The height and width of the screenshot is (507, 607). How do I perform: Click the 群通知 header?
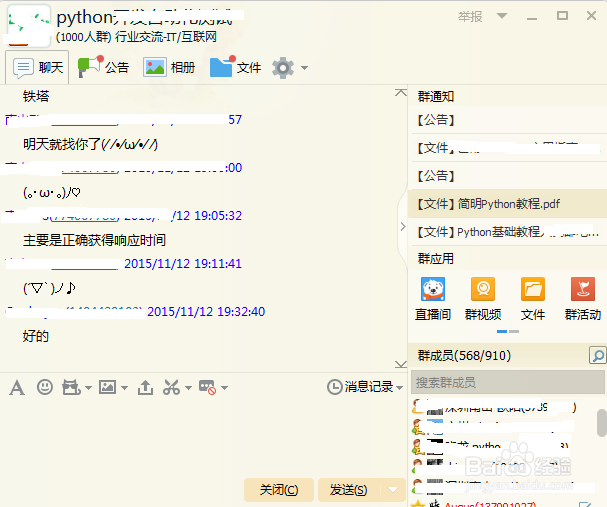[436, 96]
